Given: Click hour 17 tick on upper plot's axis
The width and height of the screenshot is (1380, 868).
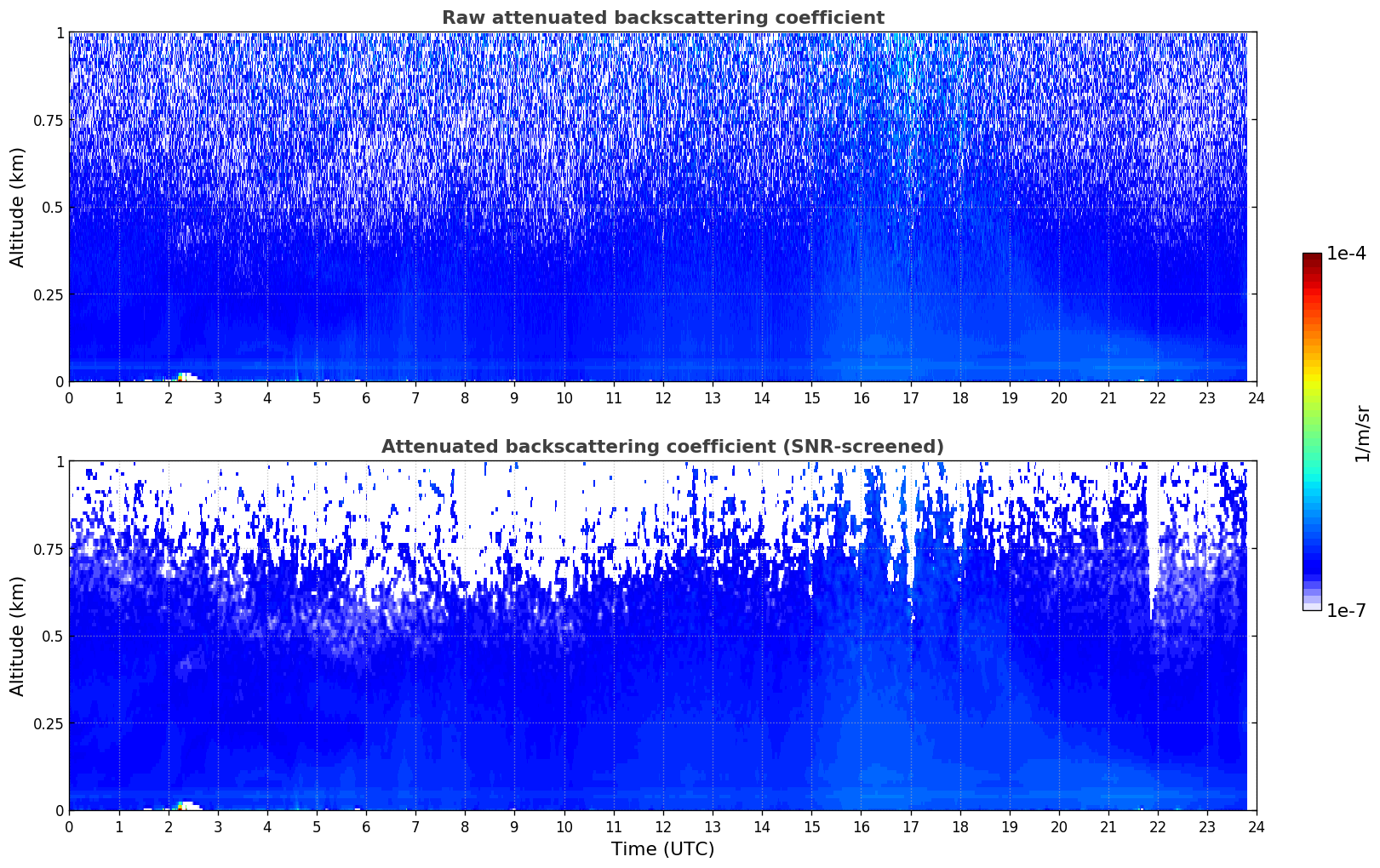Looking at the screenshot, I should 910,397.
